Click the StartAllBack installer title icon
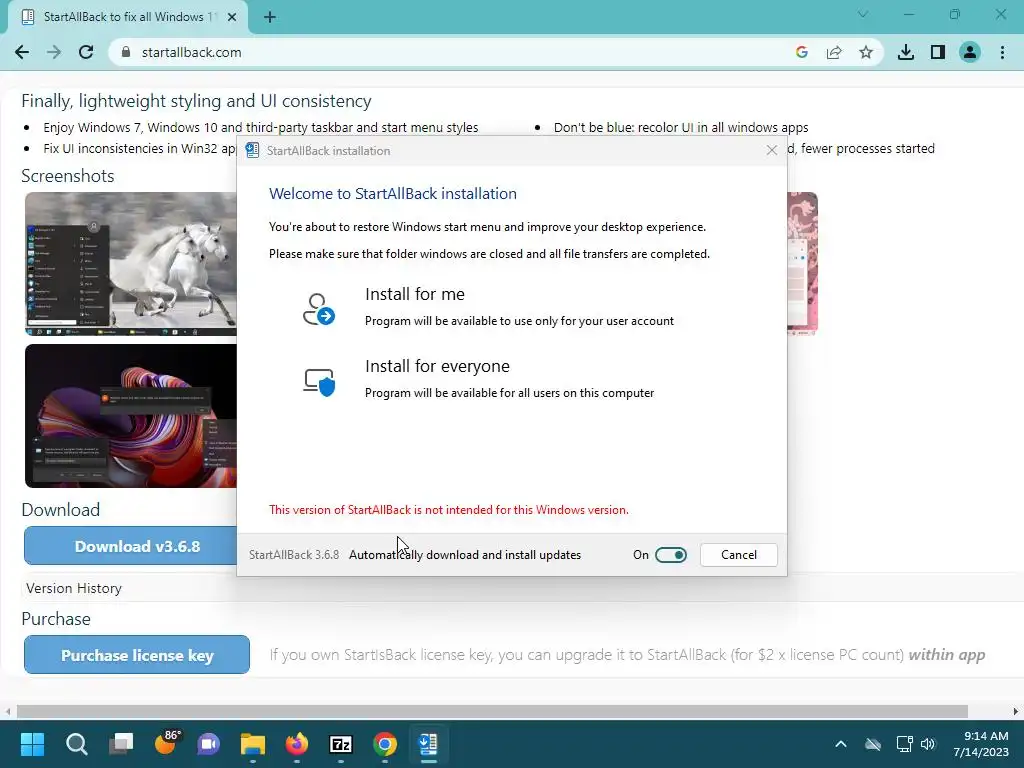Image resolution: width=1024 pixels, height=768 pixels. coord(252,150)
